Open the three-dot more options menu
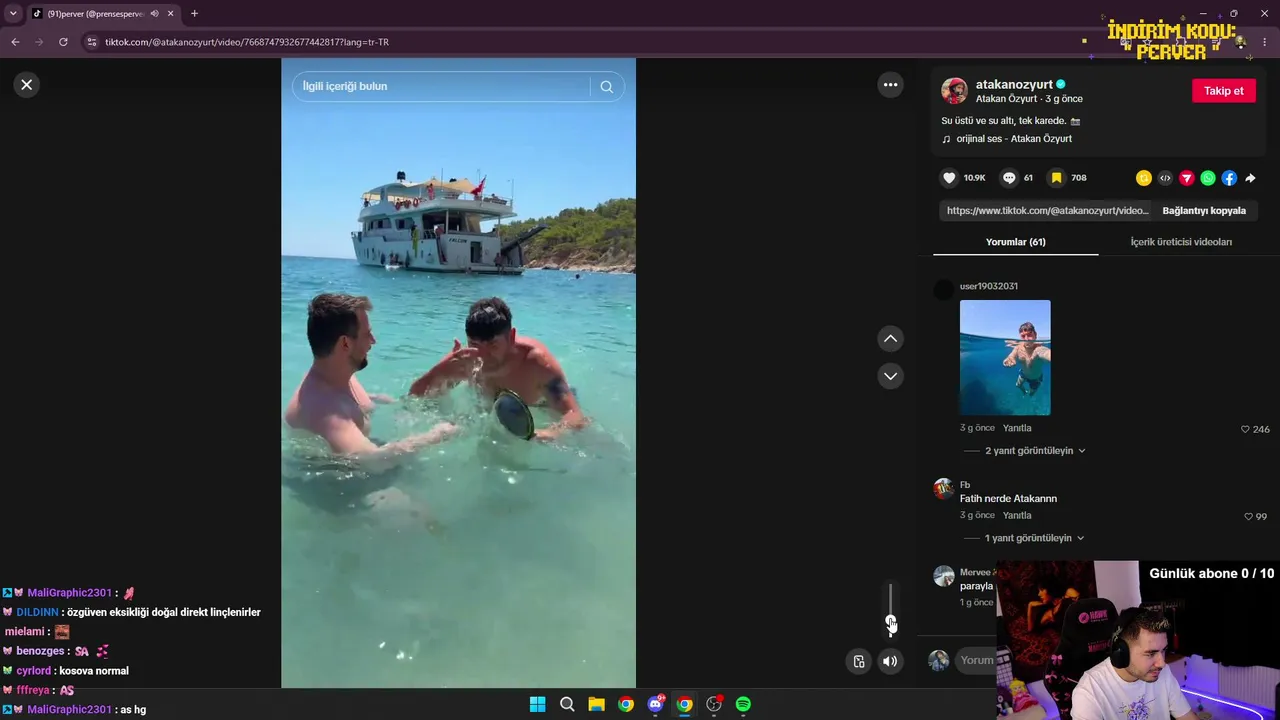Viewport: 1280px width, 720px height. coord(890,85)
